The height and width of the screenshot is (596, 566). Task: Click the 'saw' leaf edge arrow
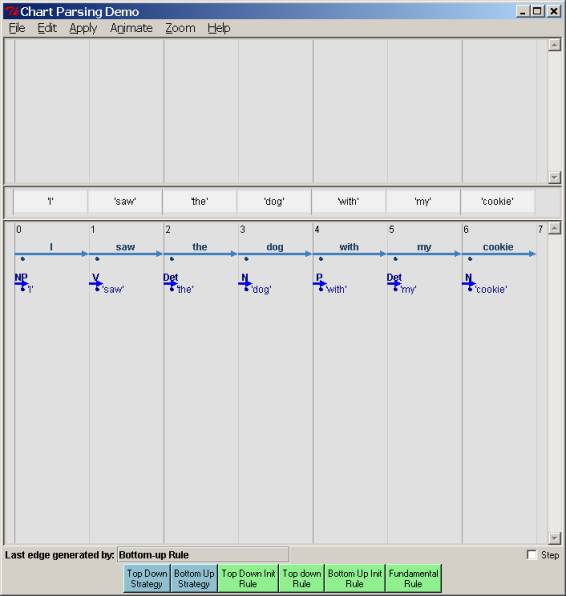click(x=125, y=254)
